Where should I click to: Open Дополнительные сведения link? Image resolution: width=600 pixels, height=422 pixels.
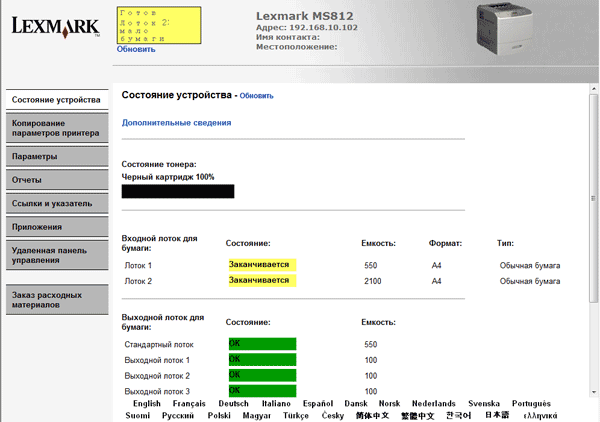176,123
